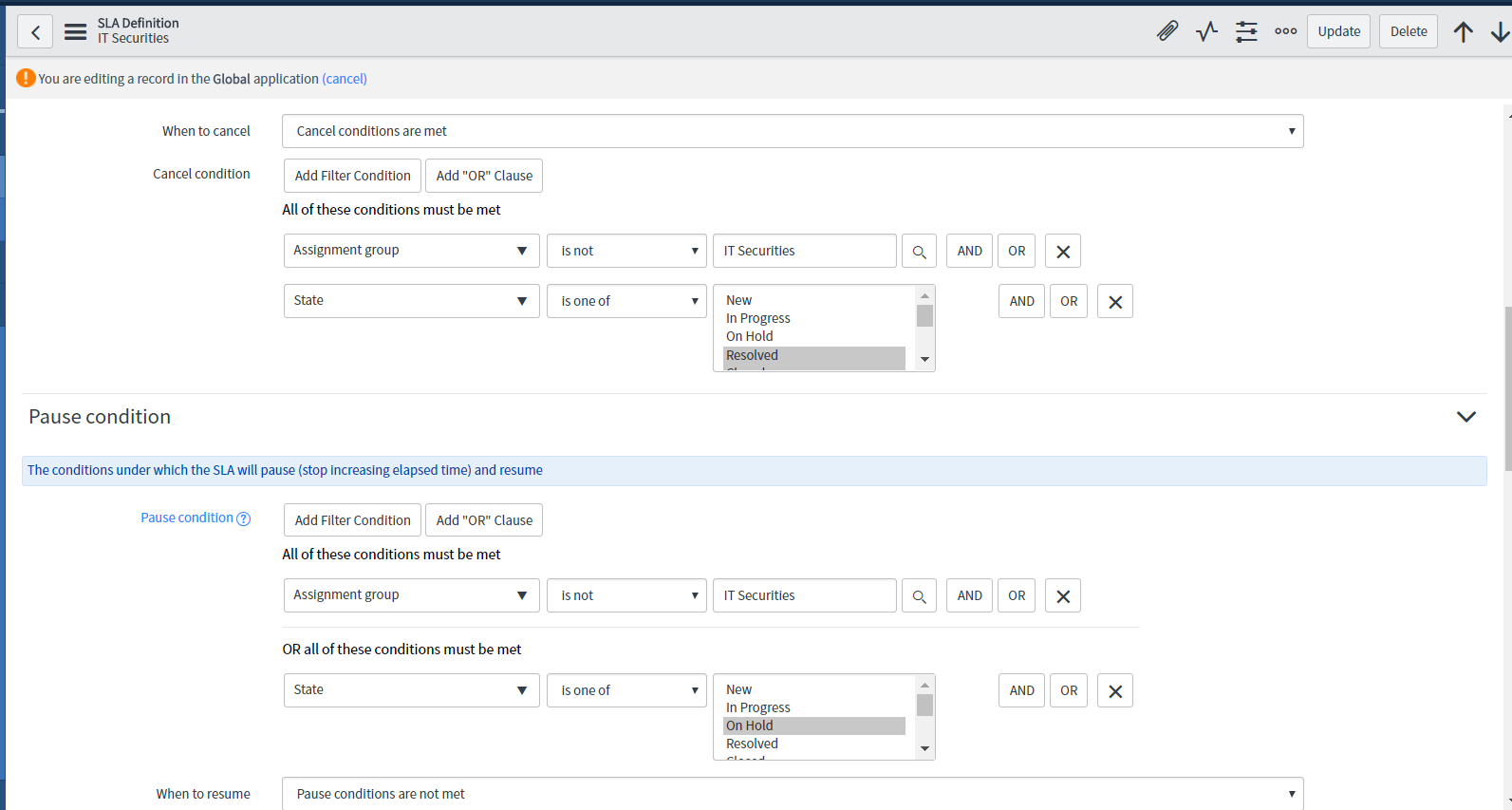Remove Assignment group row from Pause condition
1512x810 pixels.
pyautogui.click(x=1063, y=596)
